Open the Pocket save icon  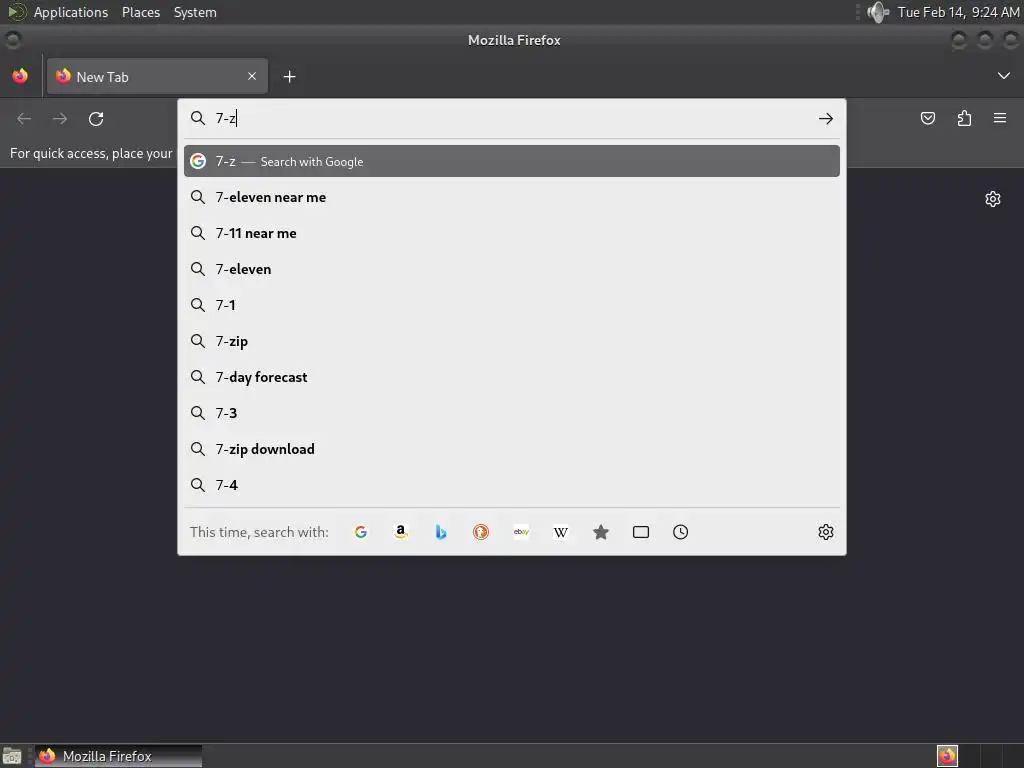928,118
